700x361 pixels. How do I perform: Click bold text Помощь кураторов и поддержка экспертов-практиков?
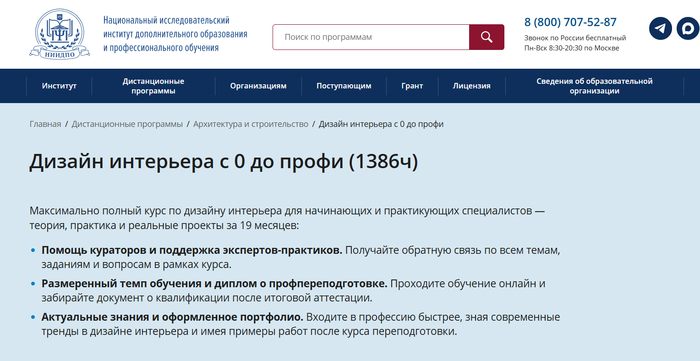click(x=192, y=250)
